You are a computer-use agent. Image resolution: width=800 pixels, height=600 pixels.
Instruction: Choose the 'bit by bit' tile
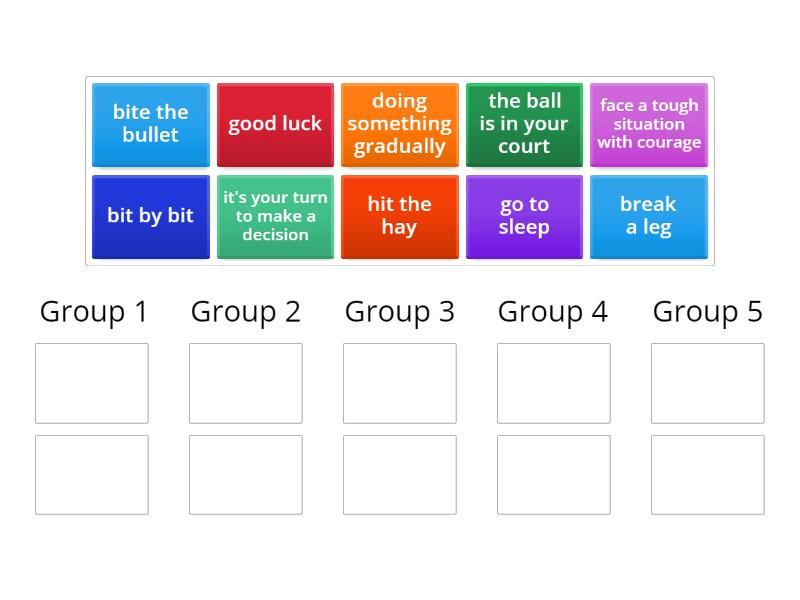(x=151, y=216)
